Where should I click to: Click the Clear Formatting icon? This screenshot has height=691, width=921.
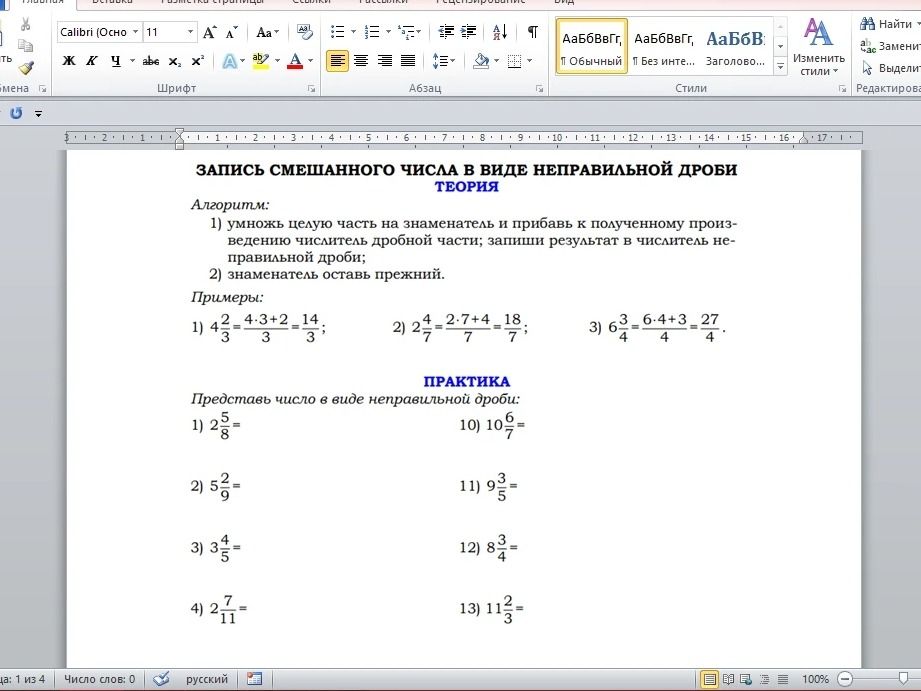coord(304,32)
